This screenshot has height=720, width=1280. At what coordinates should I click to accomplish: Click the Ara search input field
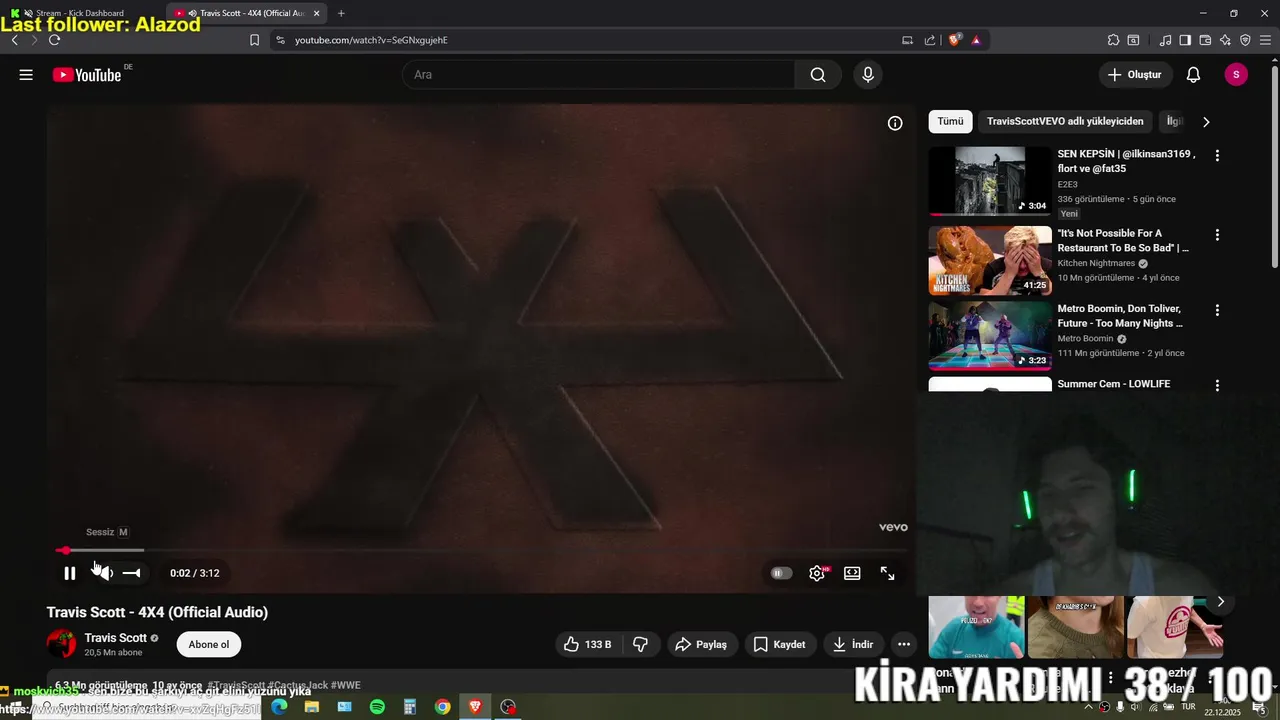pyautogui.click(x=598, y=75)
